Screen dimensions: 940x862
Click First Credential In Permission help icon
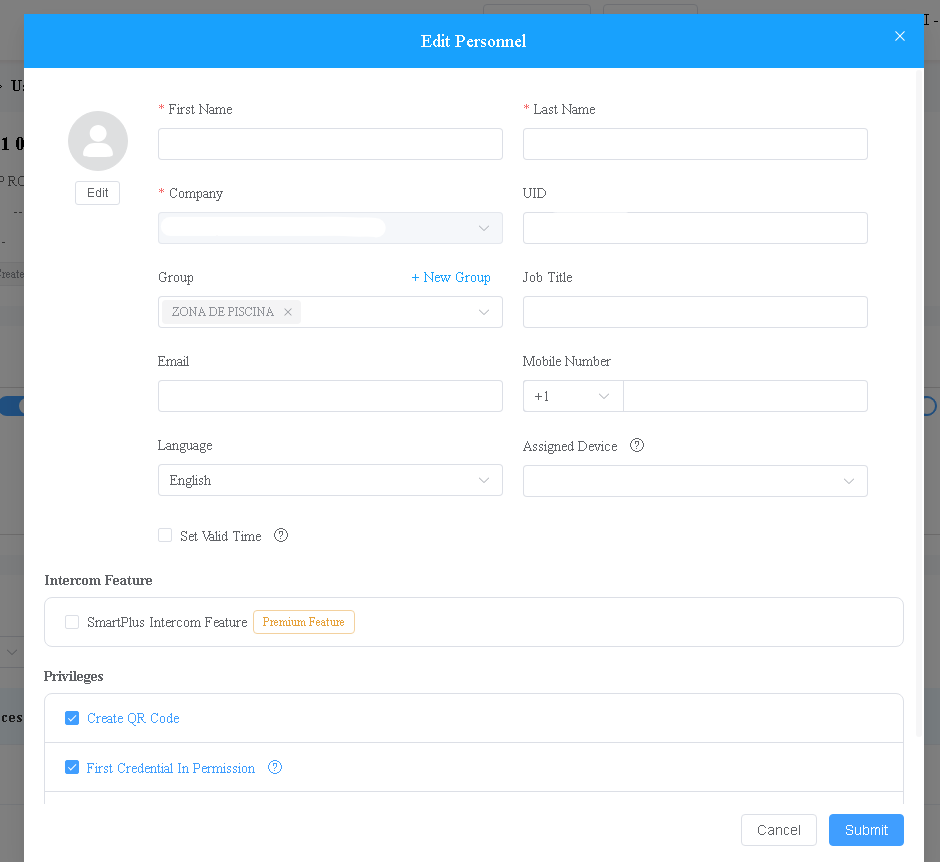click(275, 768)
